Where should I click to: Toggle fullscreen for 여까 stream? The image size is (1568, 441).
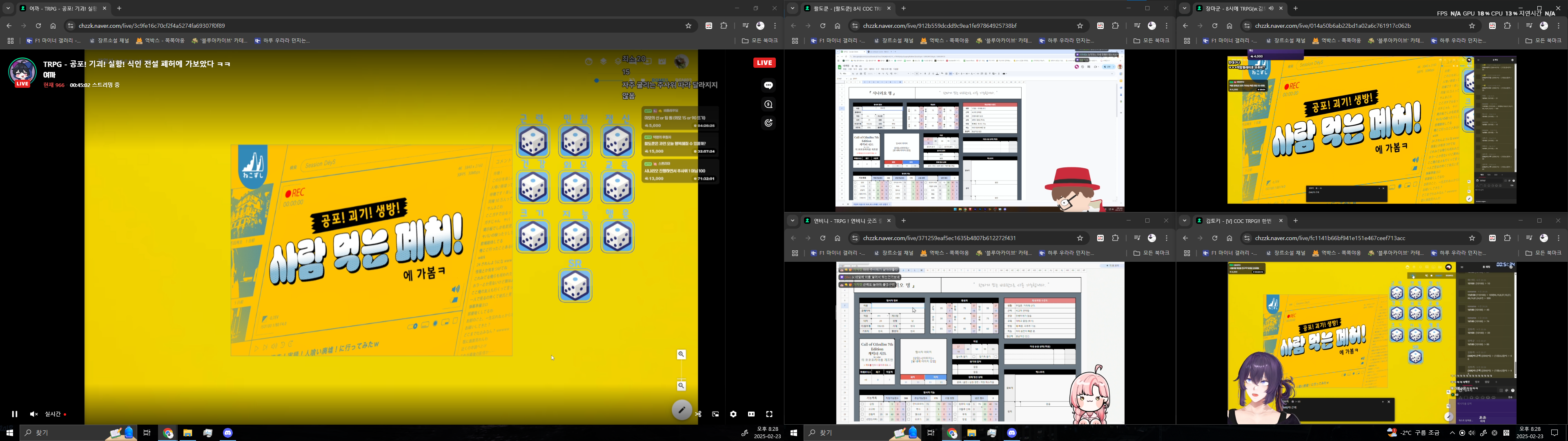point(769,414)
